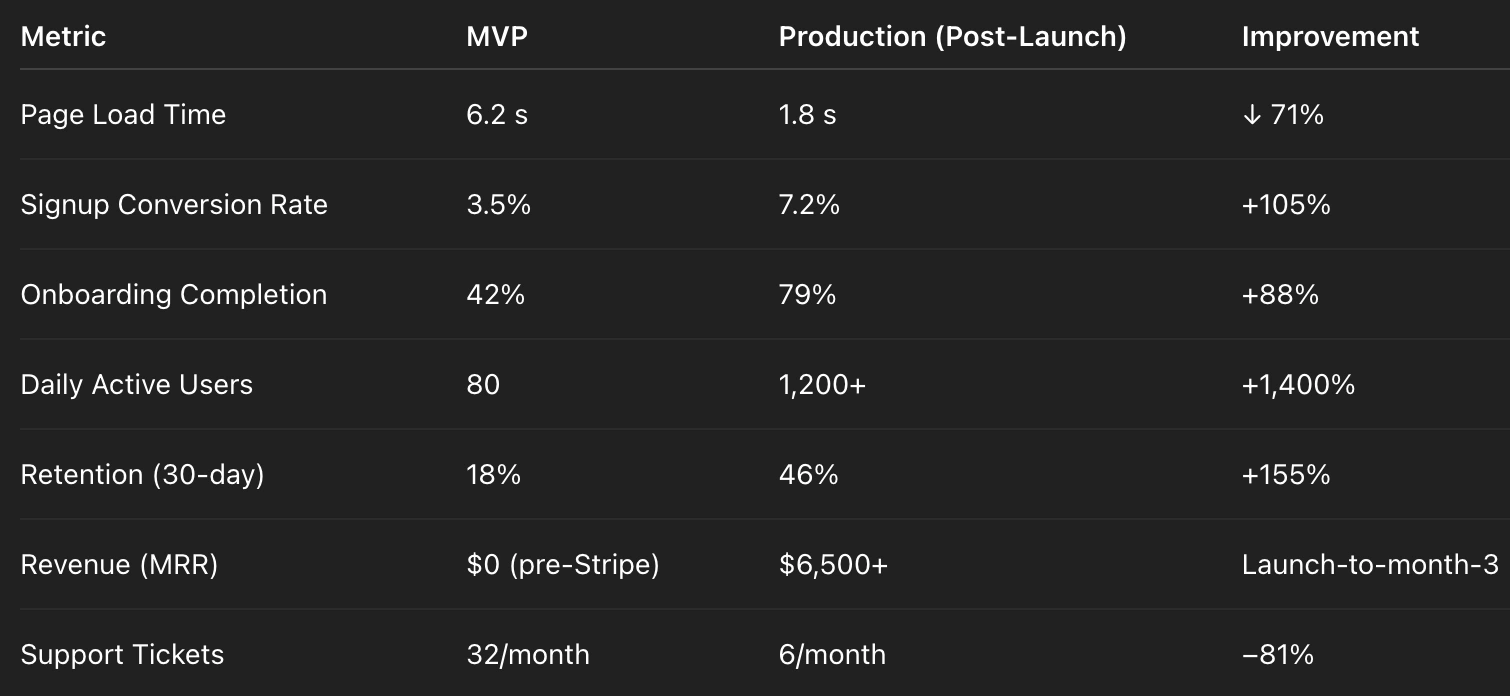Image resolution: width=1510 pixels, height=696 pixels.
Task: Select the Onboarding Completion row label
Action: coord(174,295)
